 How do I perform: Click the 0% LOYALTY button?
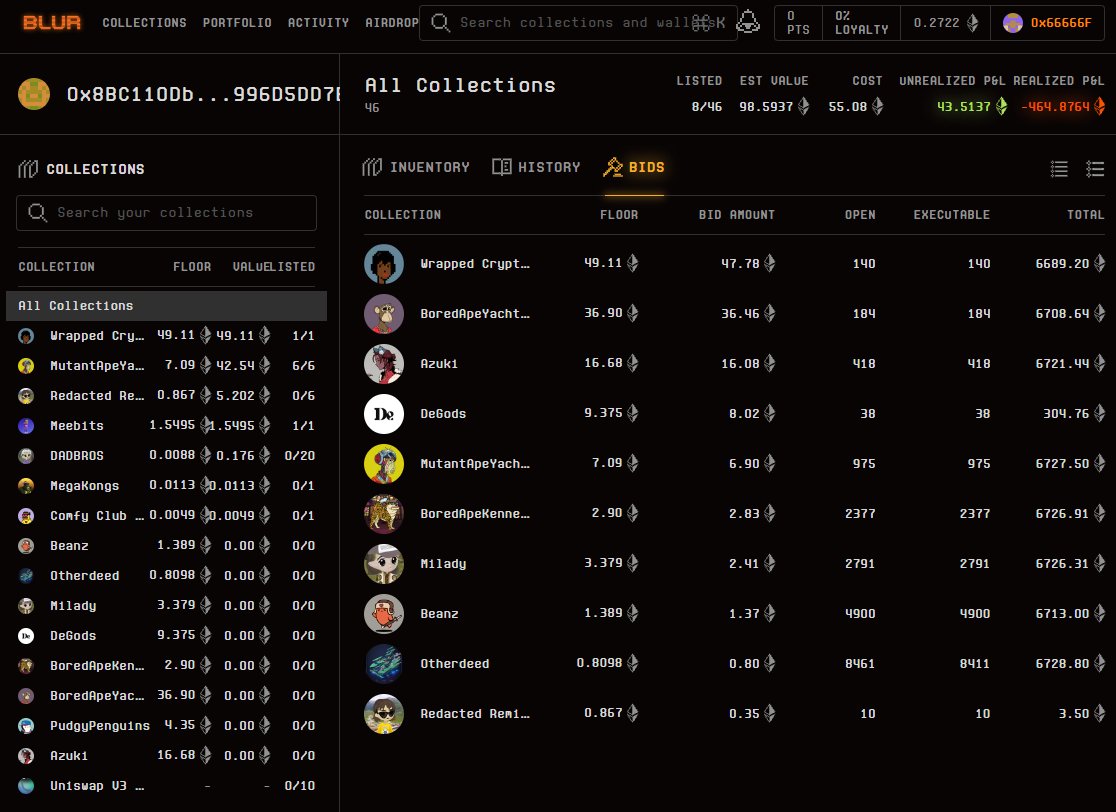pos(861,23)
